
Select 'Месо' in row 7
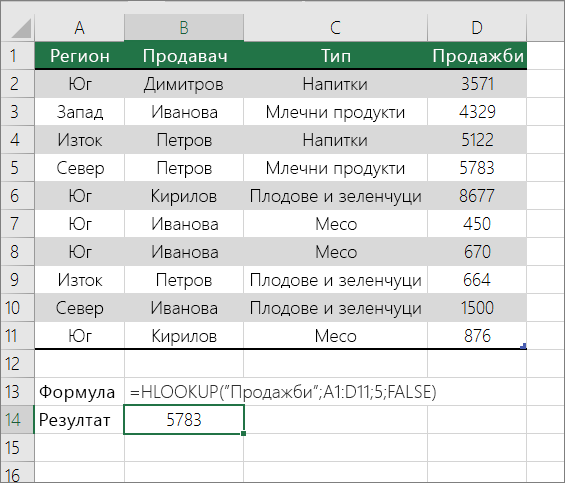pyautogui.click(x=335, y=224)
